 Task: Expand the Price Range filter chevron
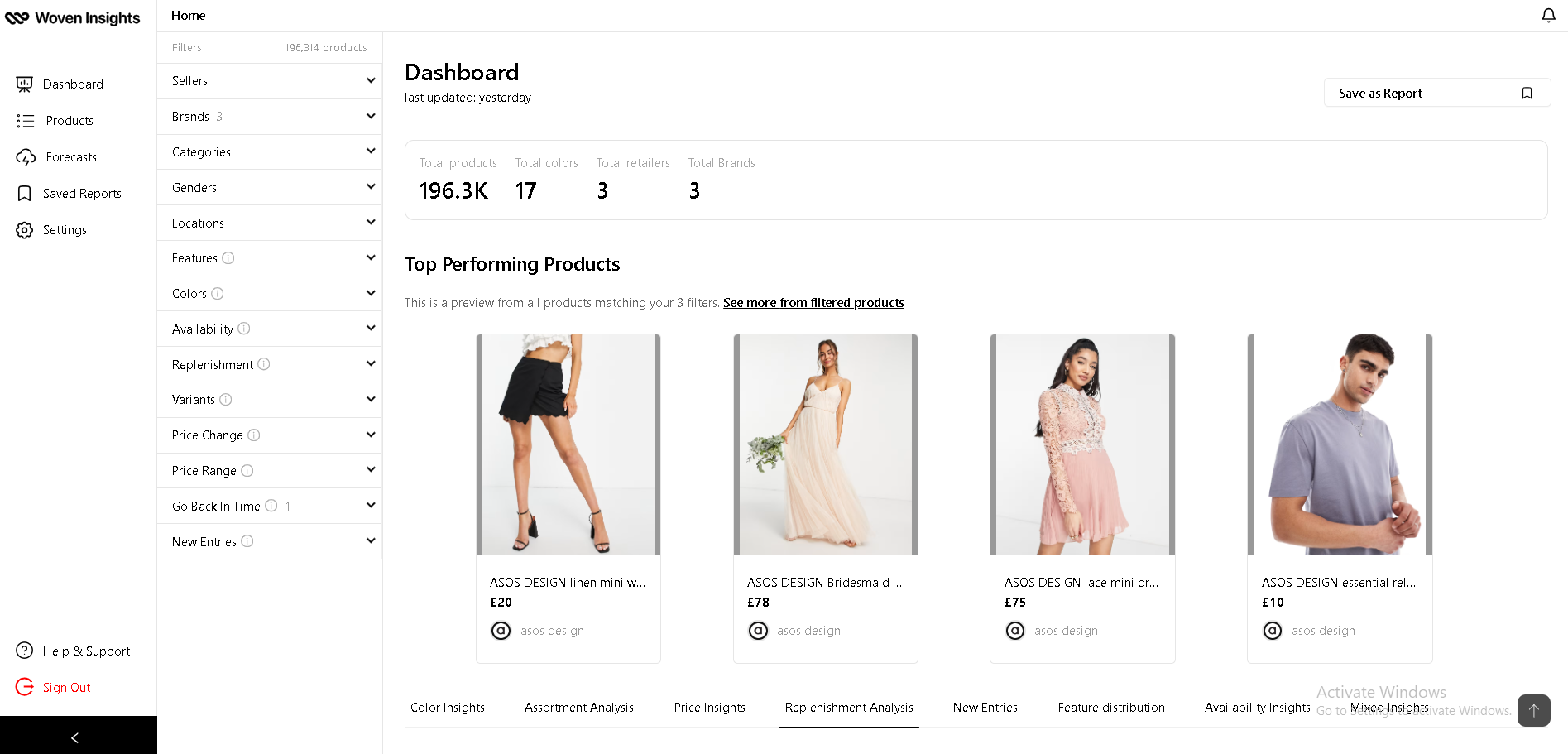(371, 470)
